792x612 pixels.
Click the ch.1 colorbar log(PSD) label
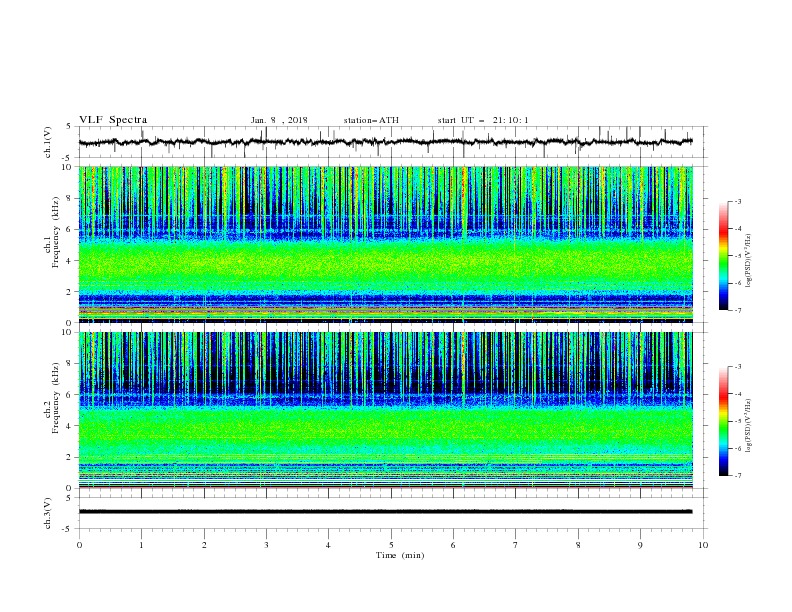tap(749, 261)
